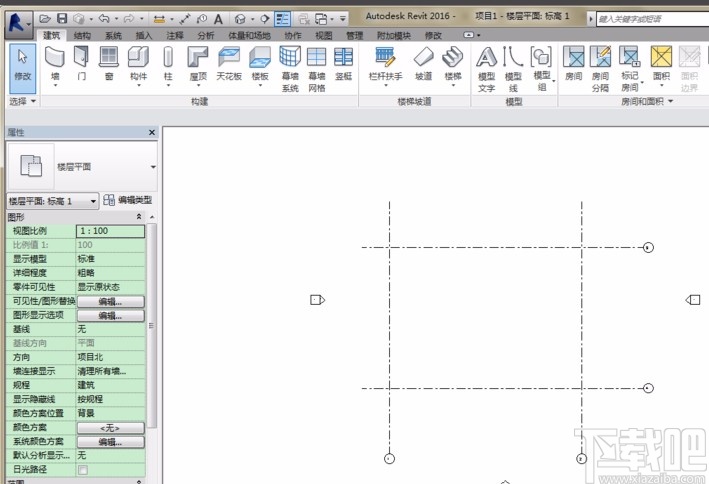Open the floor plan (楼层平面) type selector dropdown
The width and height of the screenshot is (709, 484).
point(153,166)
